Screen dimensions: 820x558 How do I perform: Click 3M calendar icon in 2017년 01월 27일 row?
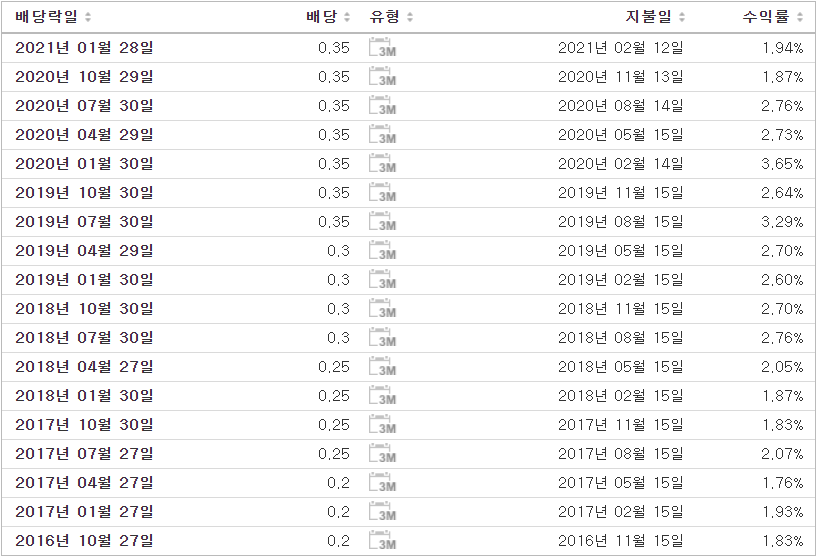[x=382, y=512]
